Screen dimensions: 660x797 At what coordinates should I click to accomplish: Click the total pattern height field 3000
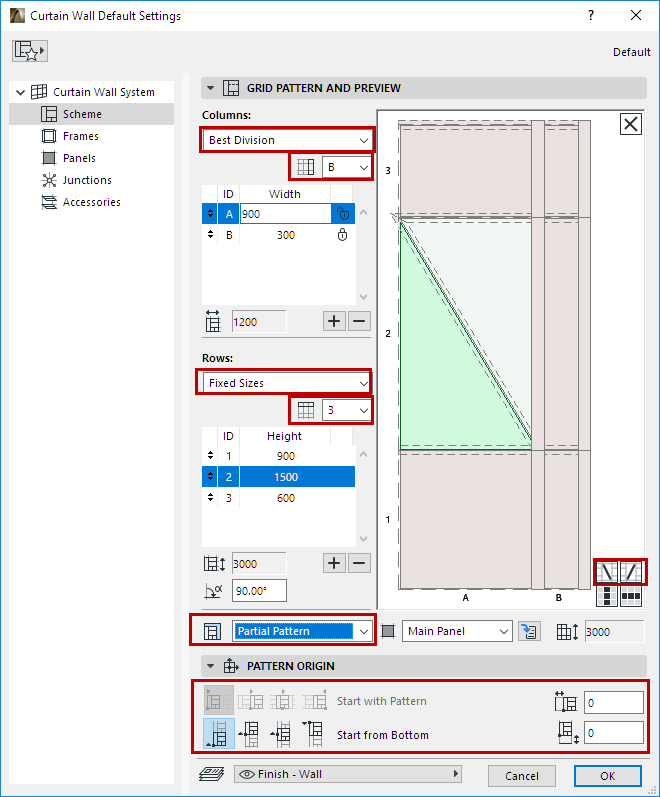259,564
